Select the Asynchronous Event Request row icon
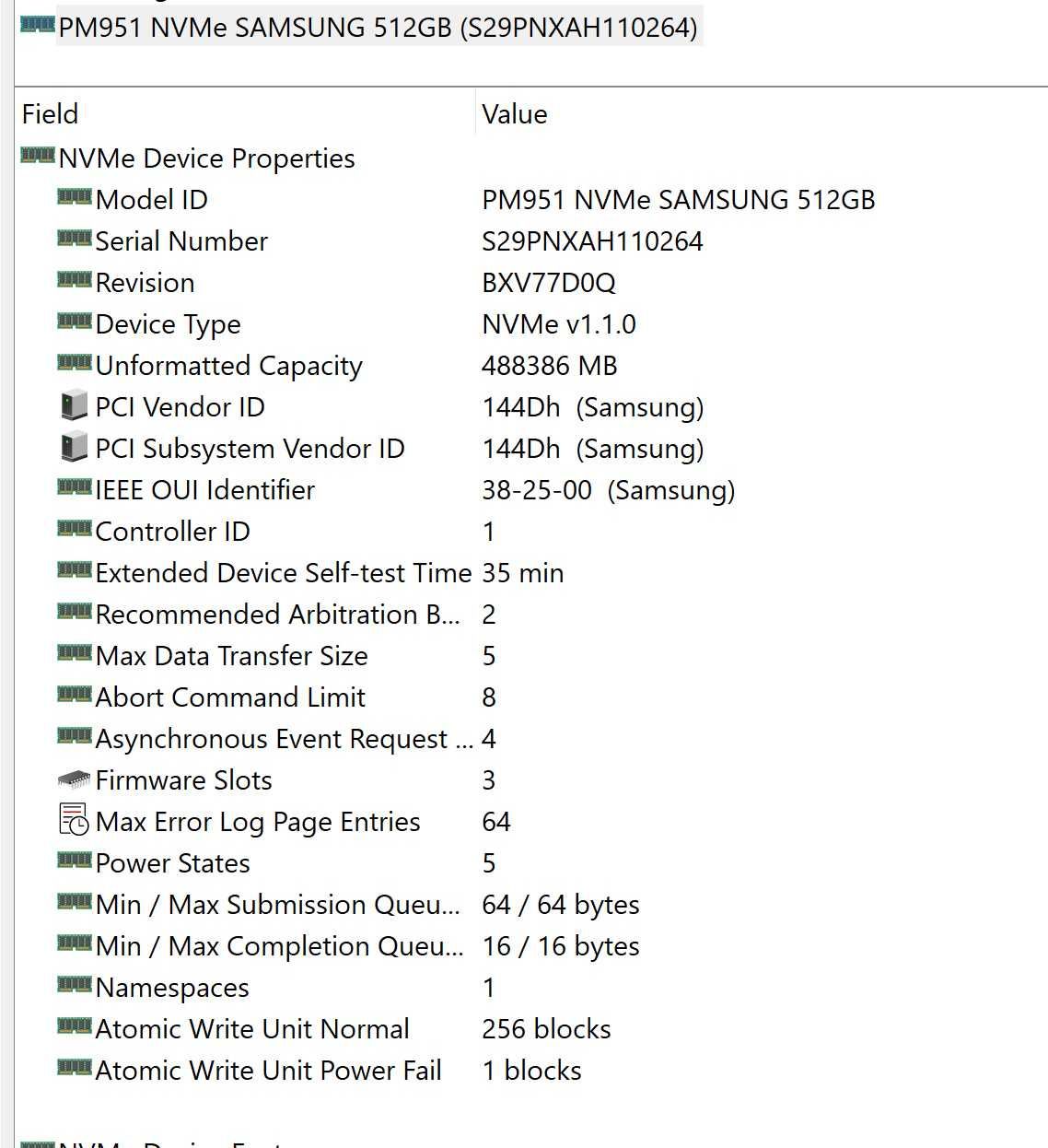The height and width of the screenshot is (1148, 1048). coord(75,736)
